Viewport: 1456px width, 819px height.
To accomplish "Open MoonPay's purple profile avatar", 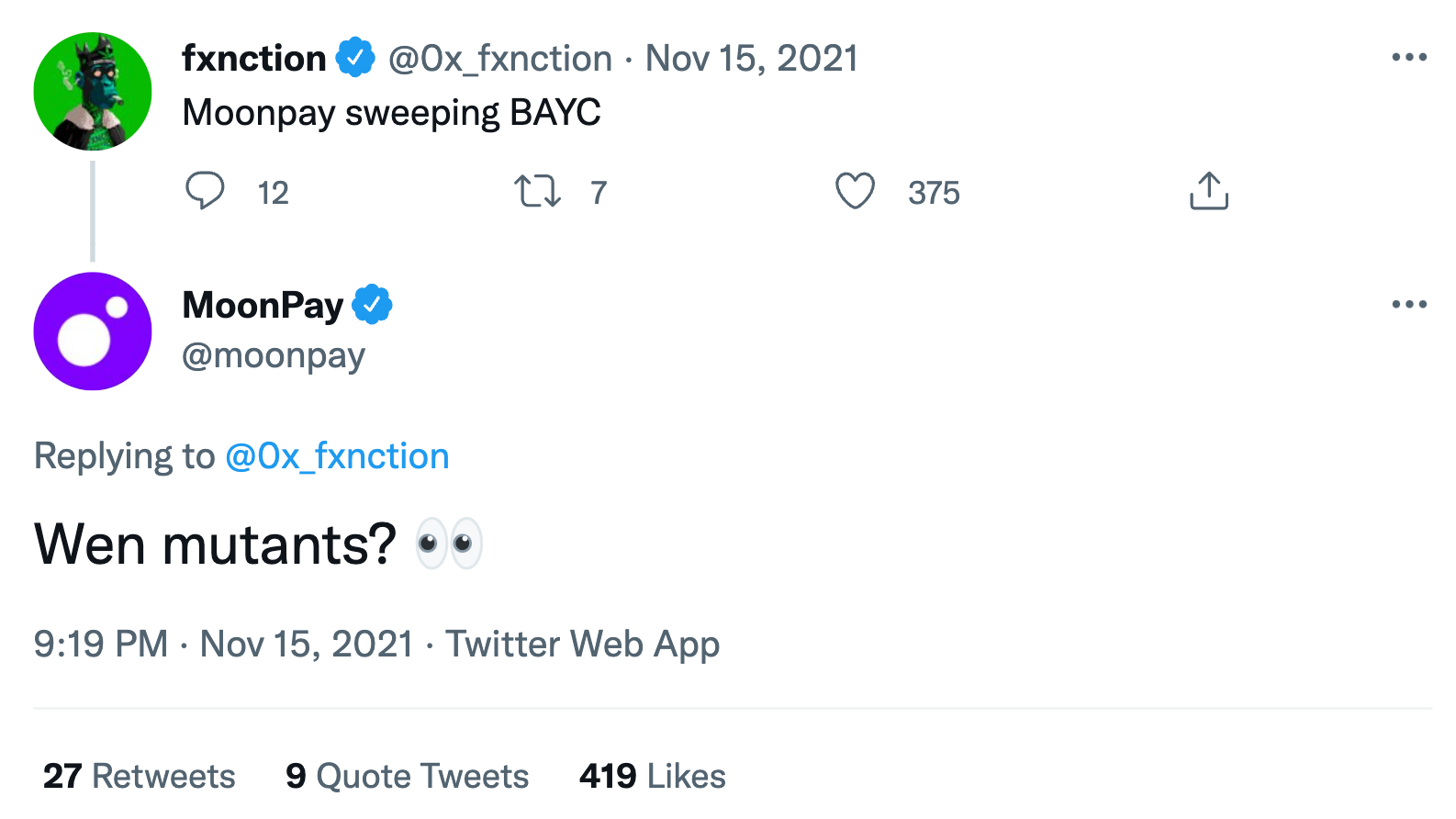I will pos(92,331).
